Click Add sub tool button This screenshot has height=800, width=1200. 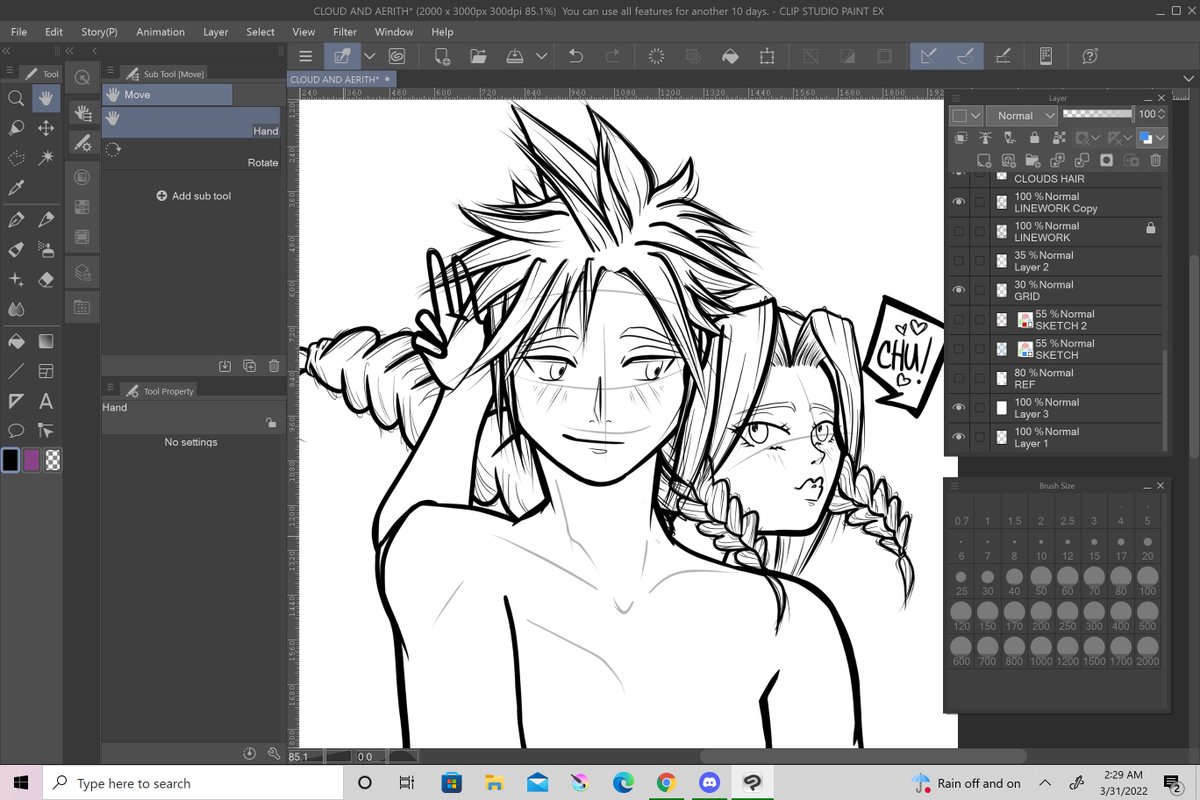193,196
